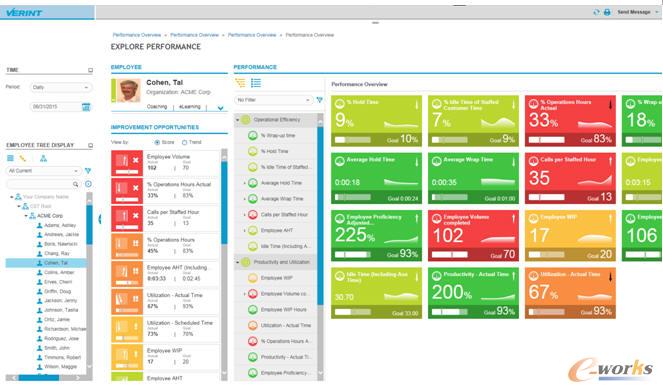The width and height of the screenshot is (663, 392).
Task: Switch employee tree to list view icon
Action: 11,158
